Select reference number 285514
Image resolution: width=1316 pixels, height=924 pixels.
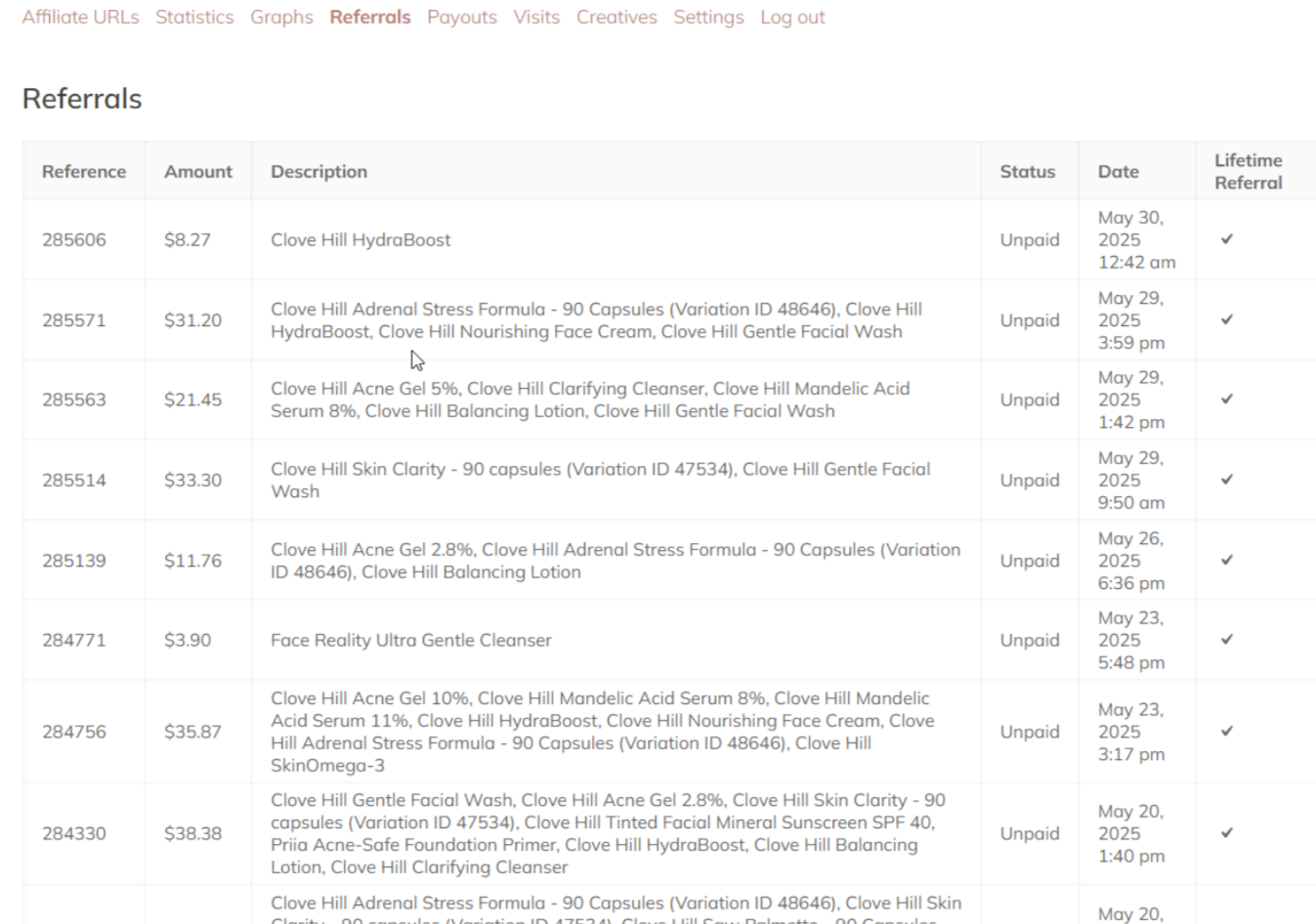(74, 480)
